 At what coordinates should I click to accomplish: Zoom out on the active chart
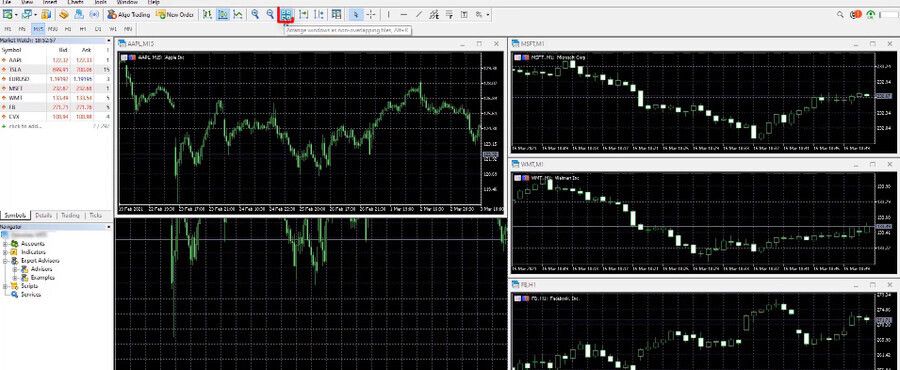(x=270, y=14)
